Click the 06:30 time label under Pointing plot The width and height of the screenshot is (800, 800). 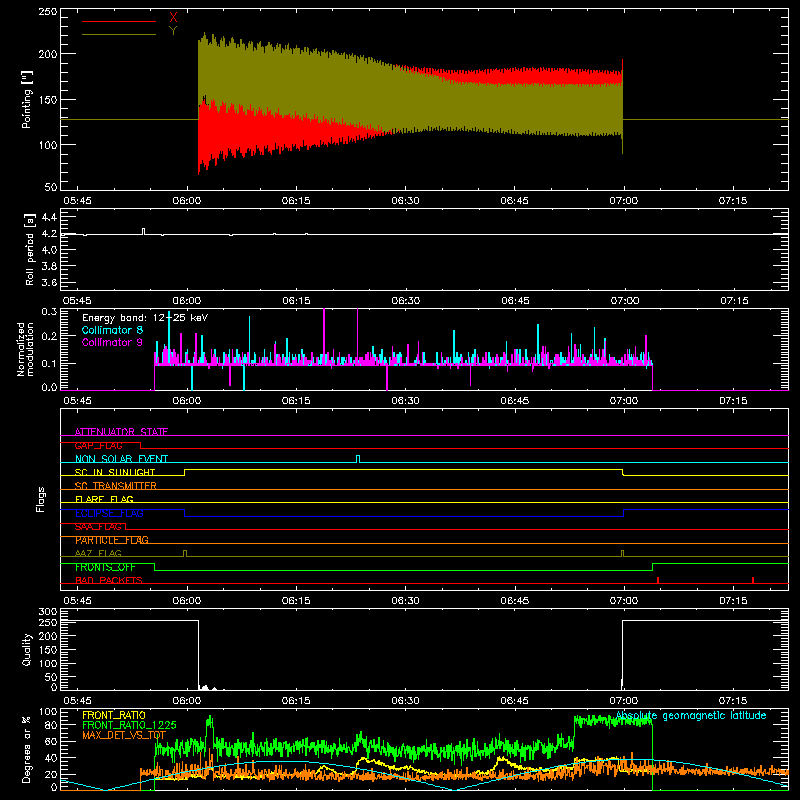pyautogui.click(x=406, y=201)
